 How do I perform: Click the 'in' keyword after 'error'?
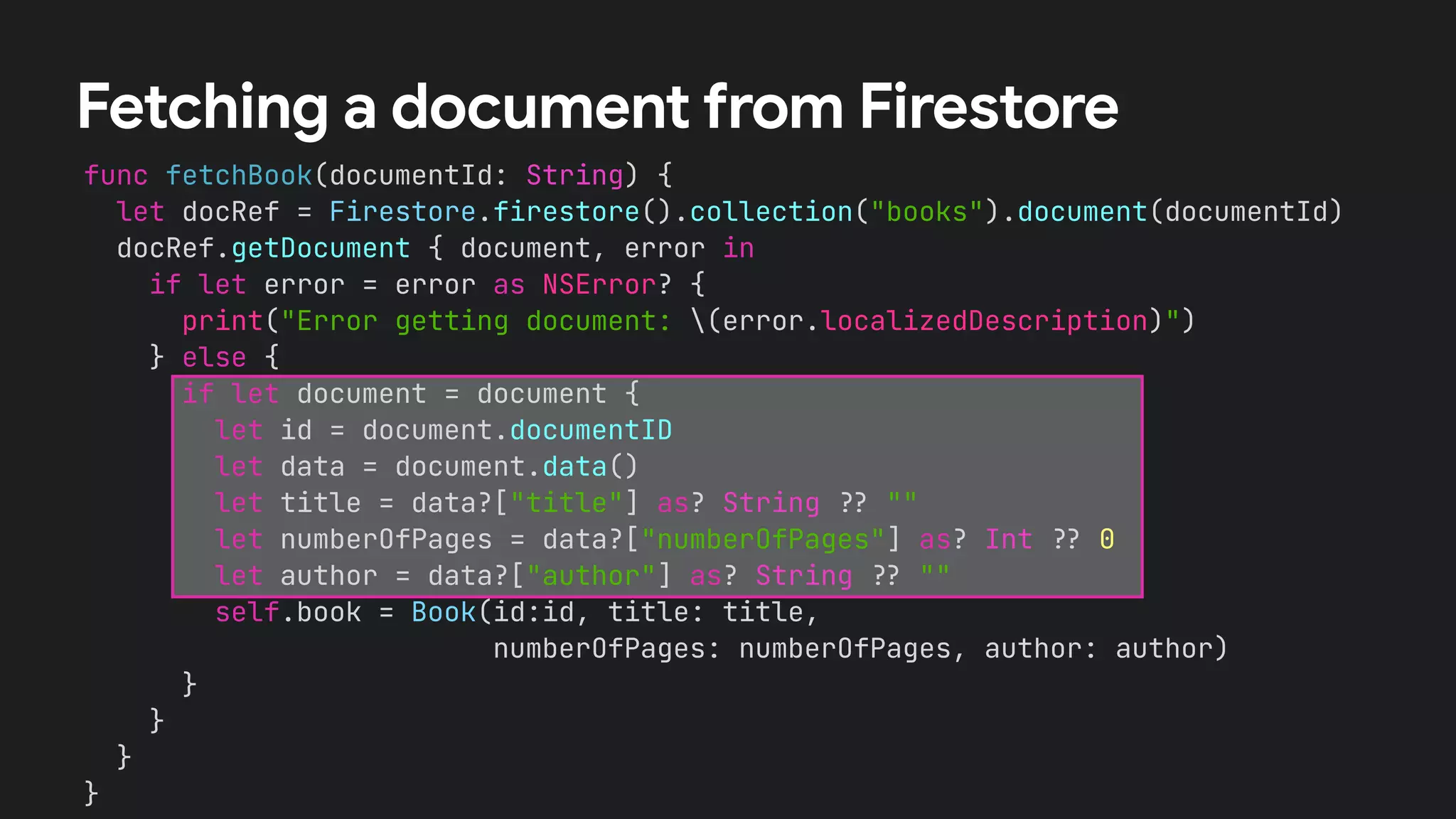click(738, 248)
